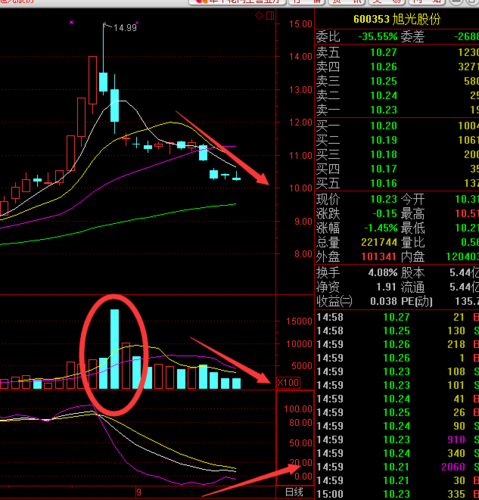Click the X100 volume unit label

288,383
